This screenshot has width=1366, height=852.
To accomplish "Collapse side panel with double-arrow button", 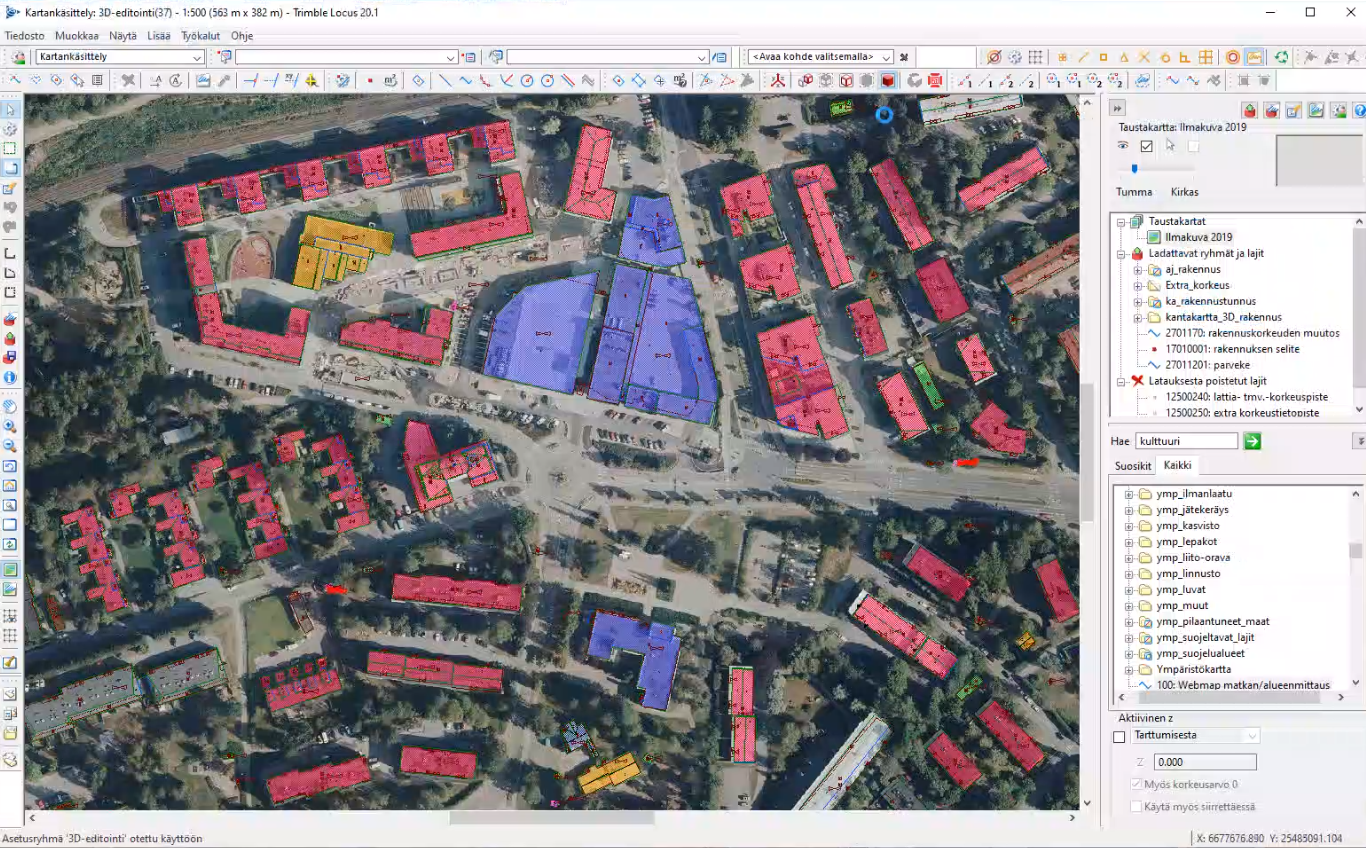I will tap(1118, 109).
